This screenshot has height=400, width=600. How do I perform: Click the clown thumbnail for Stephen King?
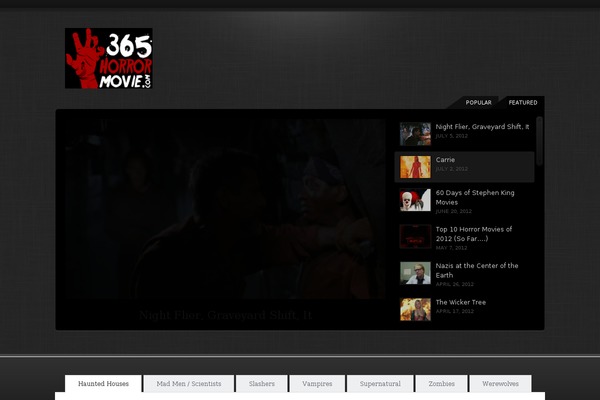tap(415, 200)
